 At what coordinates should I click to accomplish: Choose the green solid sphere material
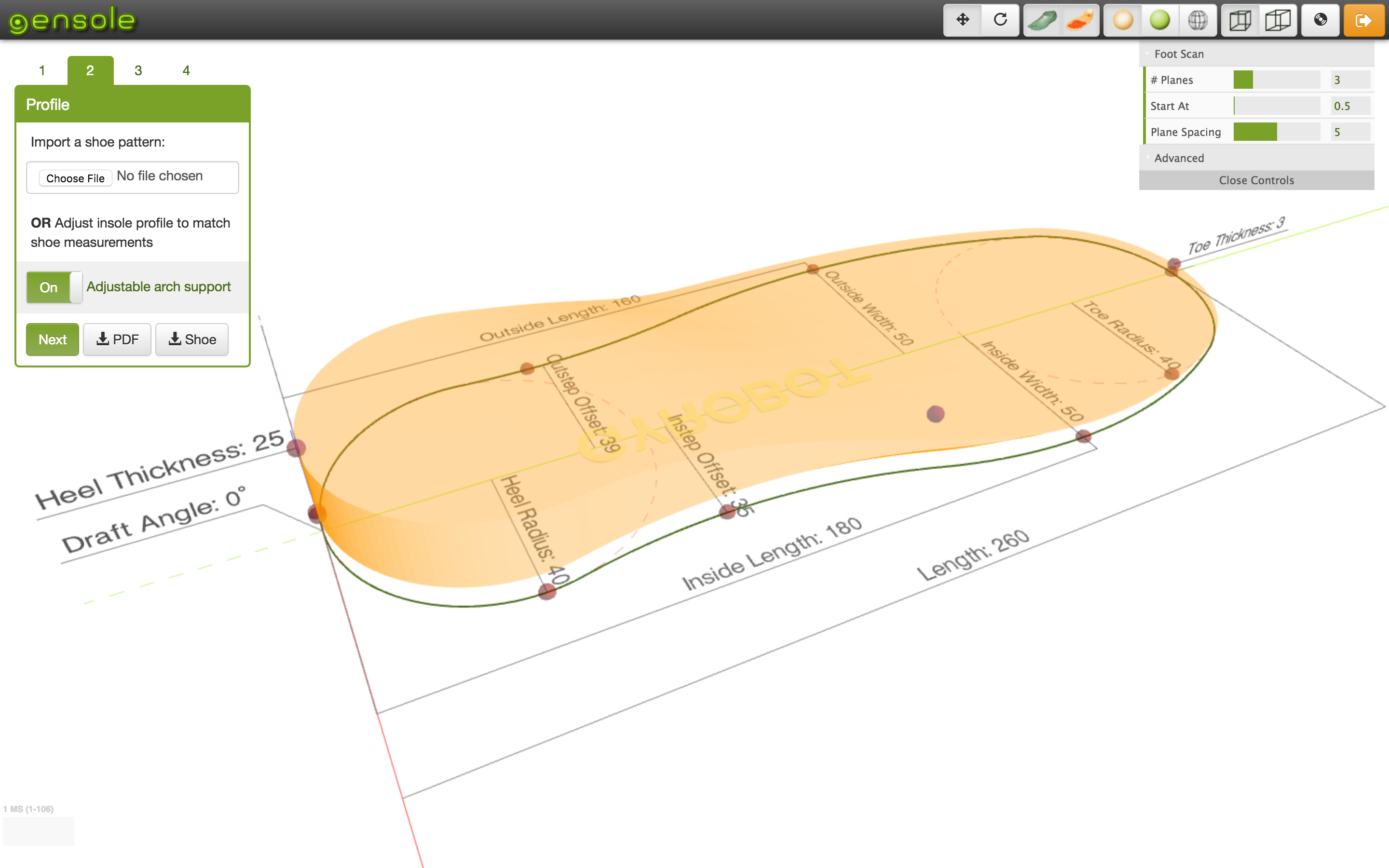coord(1160,20)
